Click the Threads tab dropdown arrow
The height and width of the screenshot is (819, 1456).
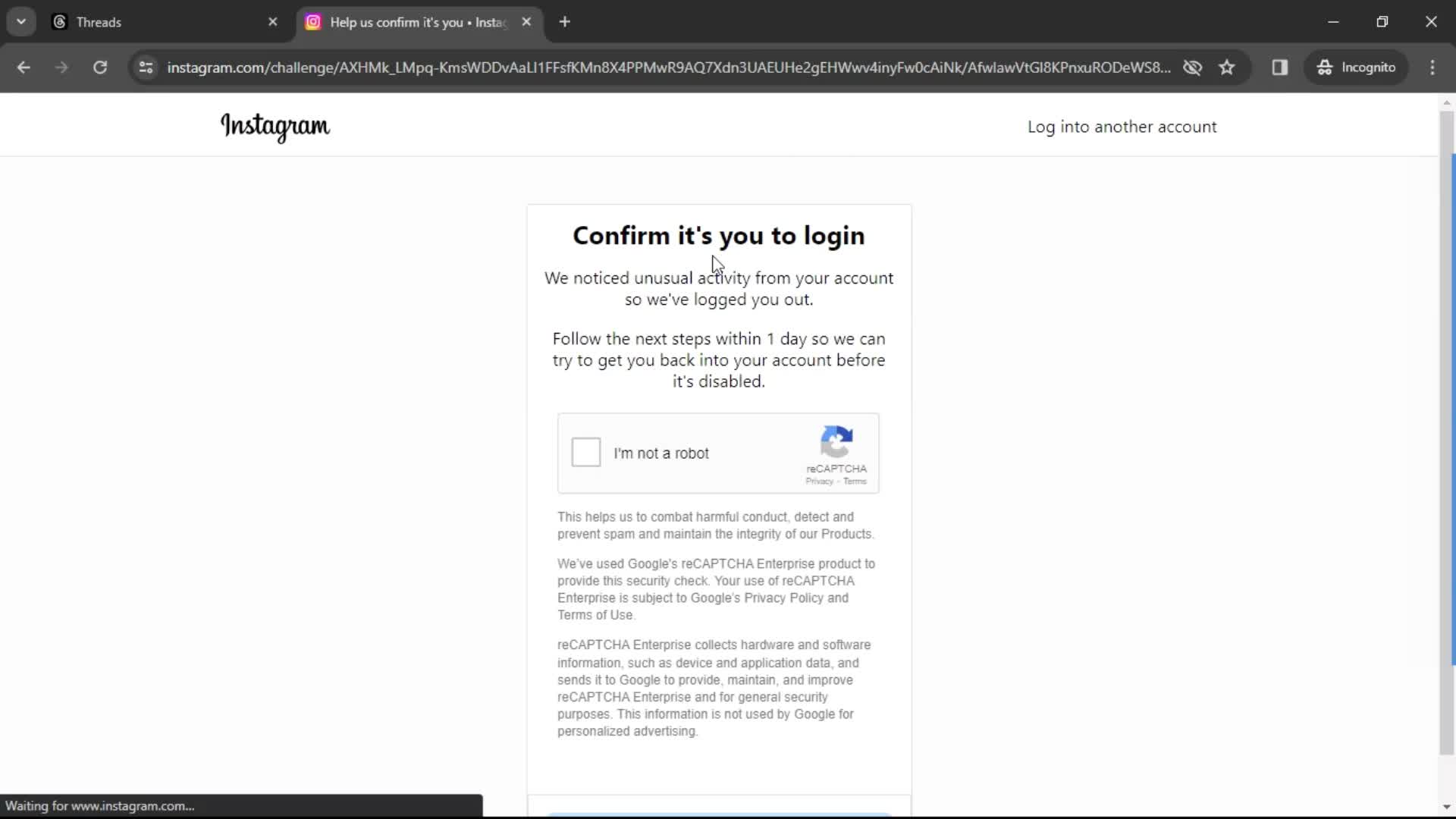click(x=20, y=22)
